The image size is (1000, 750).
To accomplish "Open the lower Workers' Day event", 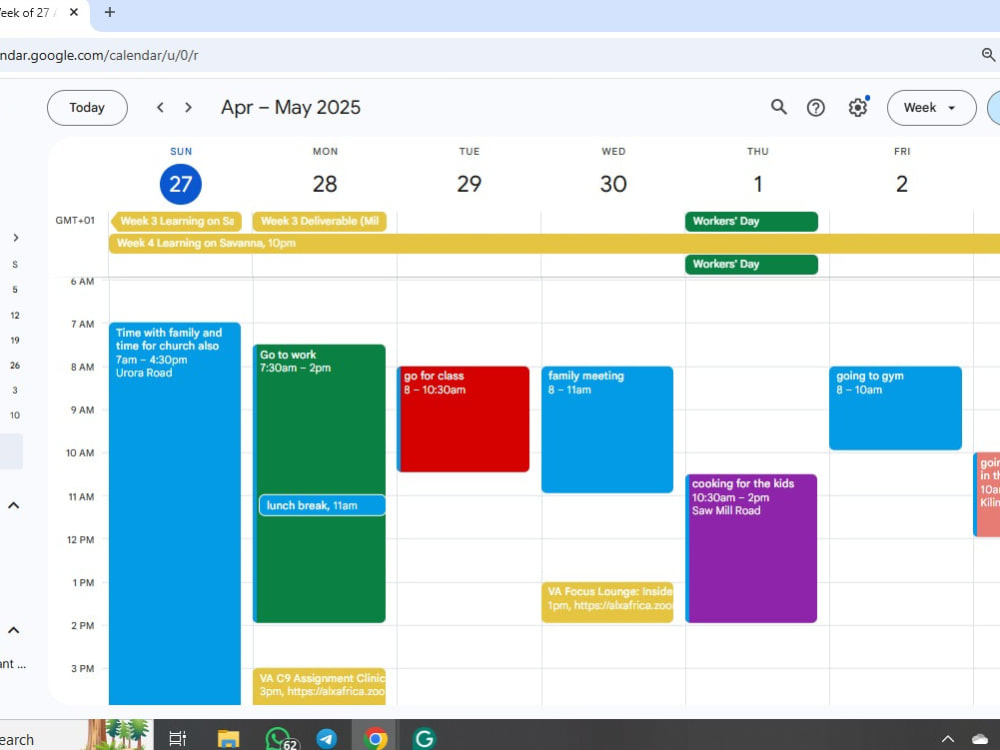I will (751, 264).
